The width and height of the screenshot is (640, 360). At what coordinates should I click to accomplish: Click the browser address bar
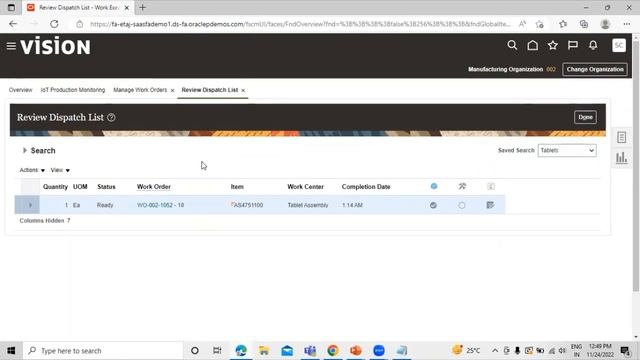point(300,24)
